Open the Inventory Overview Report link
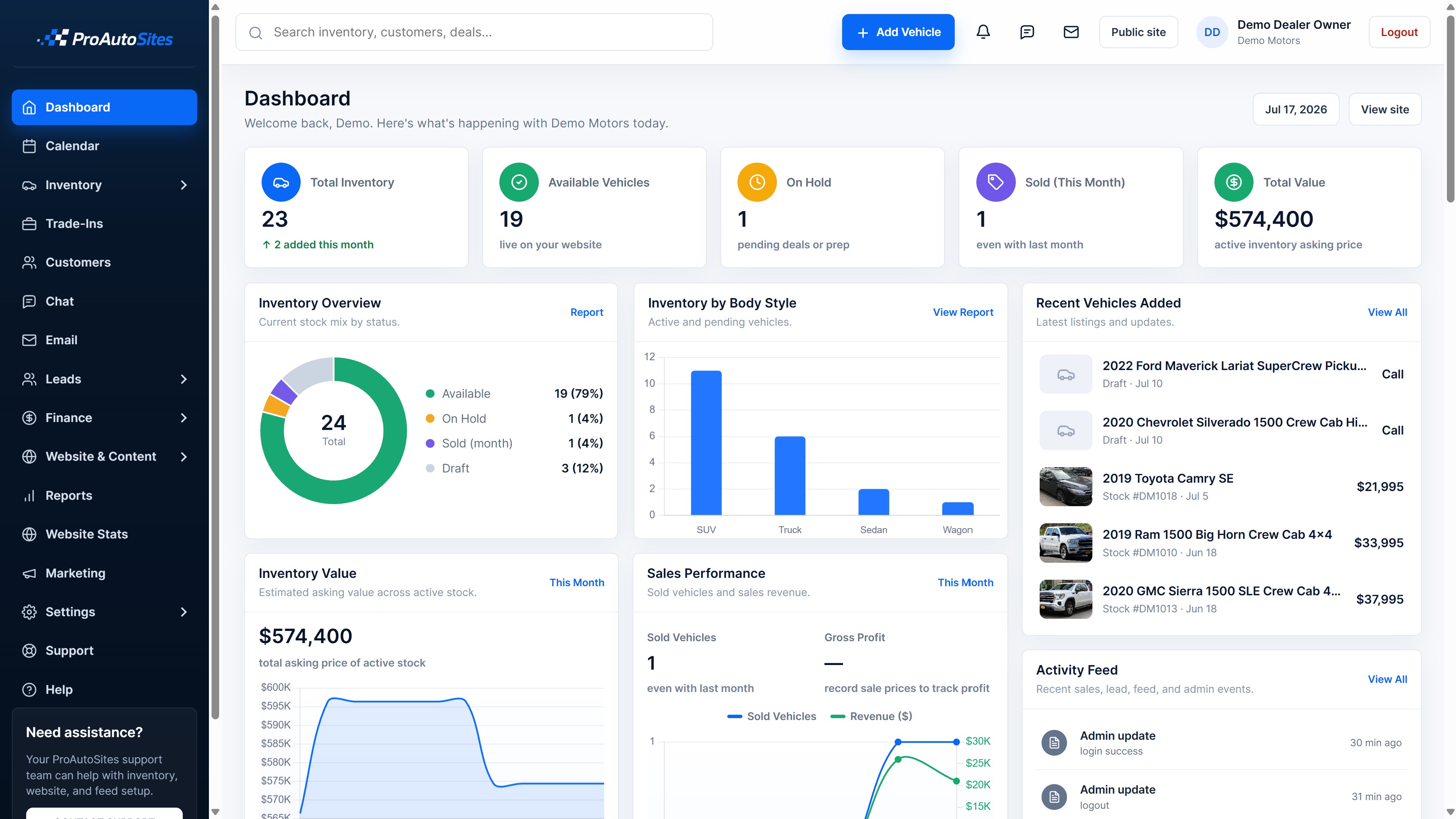 coord(587,312)
